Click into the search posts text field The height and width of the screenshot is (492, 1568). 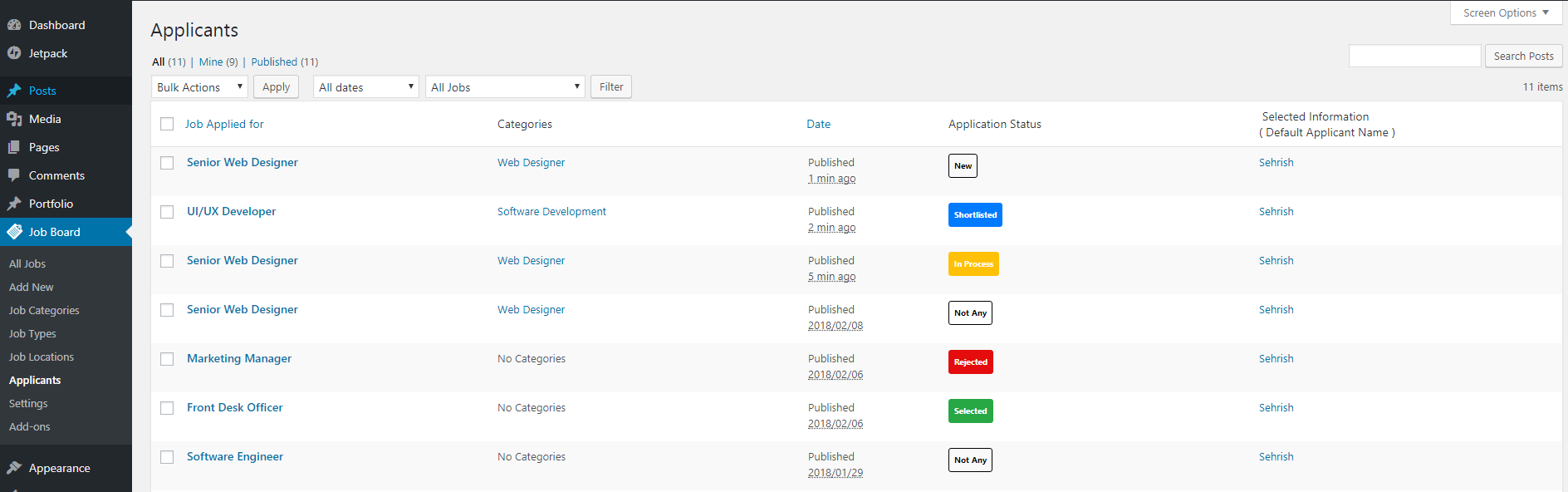tap(1414, 56)
